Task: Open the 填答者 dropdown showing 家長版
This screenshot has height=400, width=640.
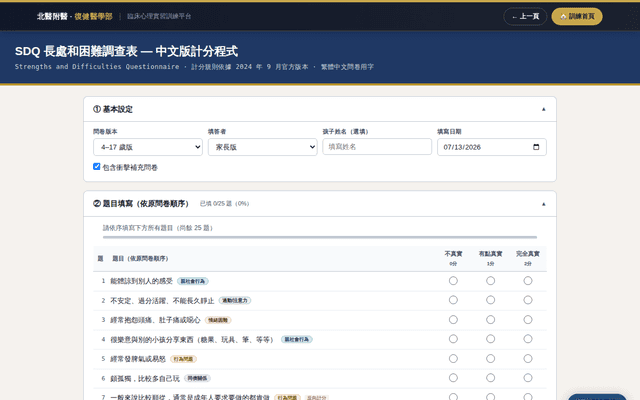Action: 262,147
